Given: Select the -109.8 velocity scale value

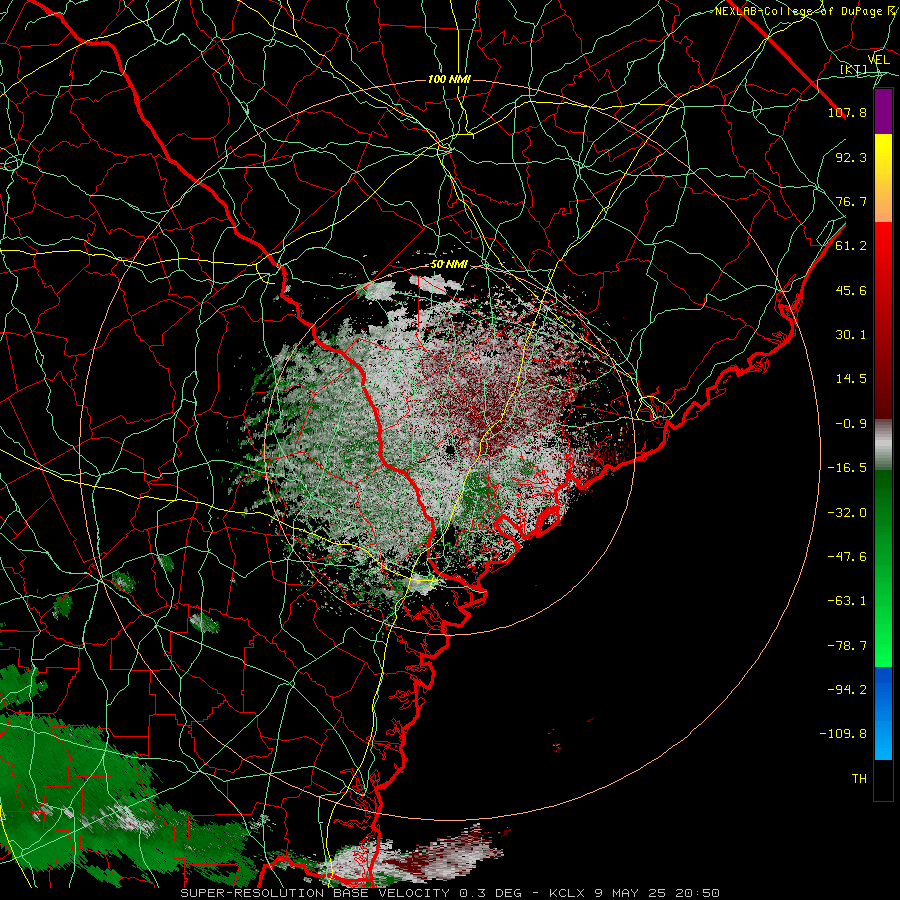Looking at the screenshot, I should (843, 734).
